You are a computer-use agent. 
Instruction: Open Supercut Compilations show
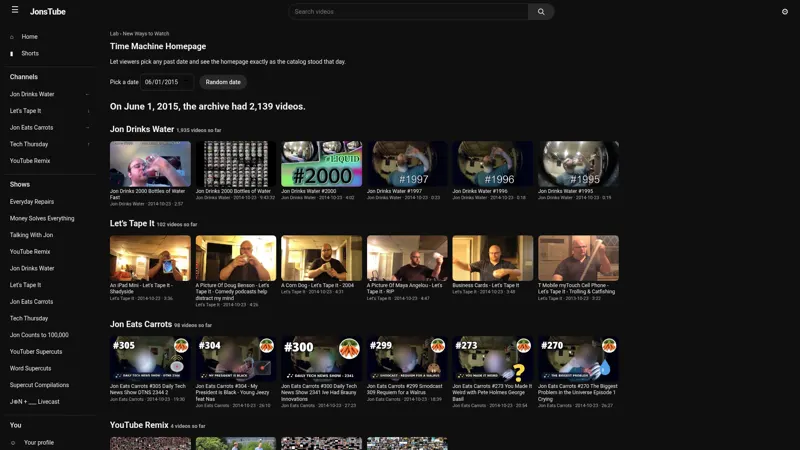39,385
